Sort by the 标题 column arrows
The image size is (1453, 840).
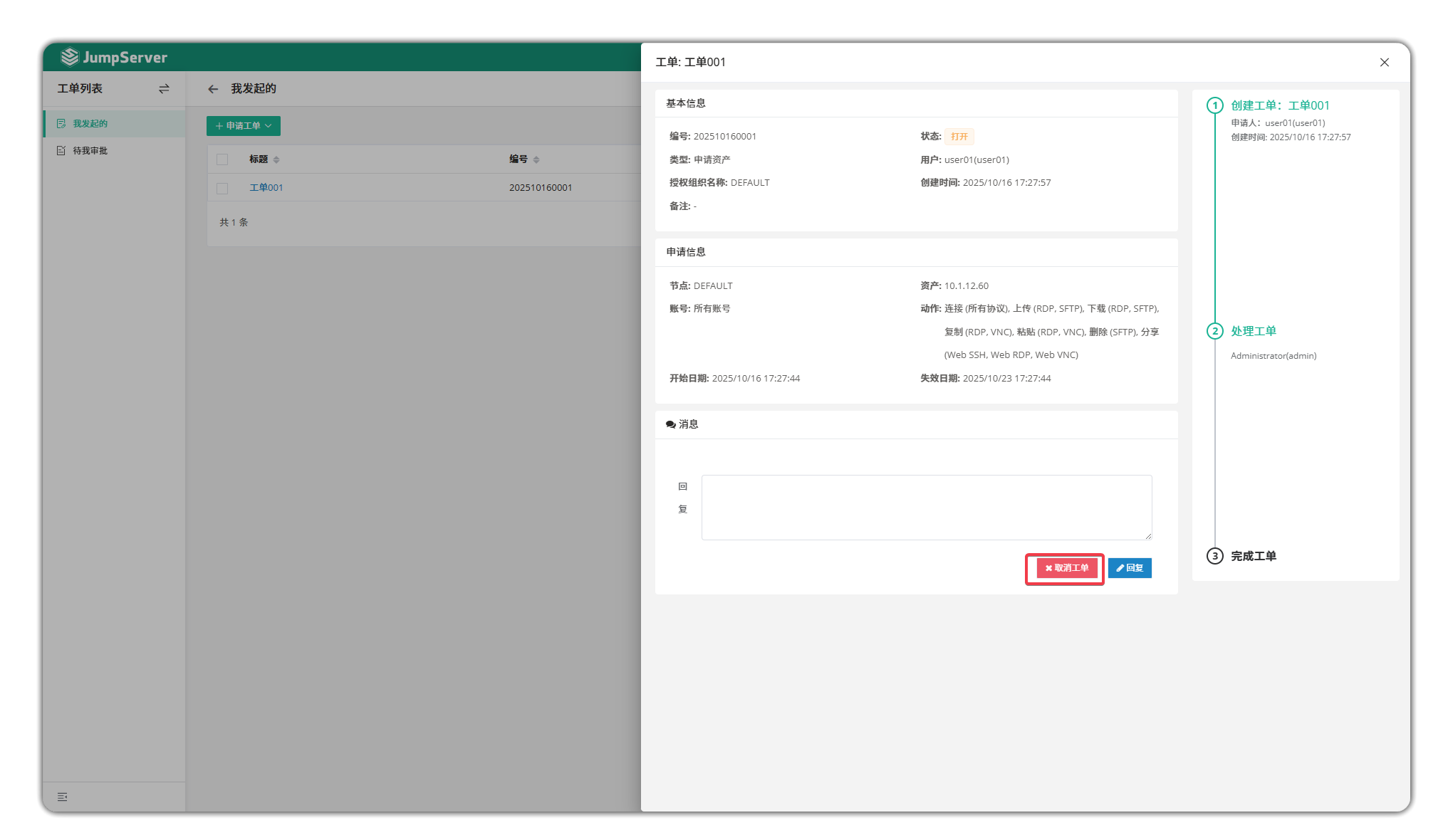pyautogui.click(x=276, y=159)
